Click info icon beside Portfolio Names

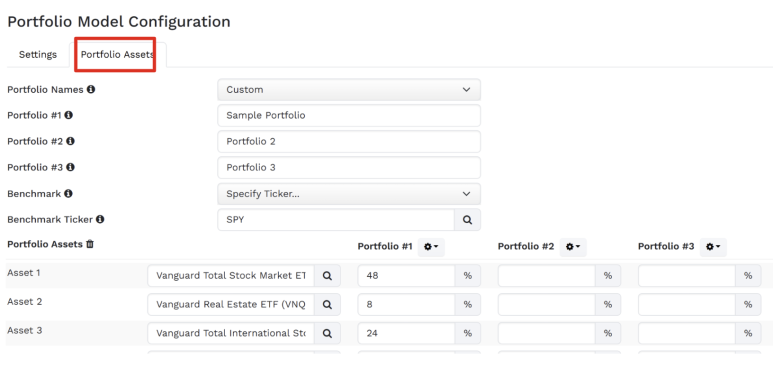(x=91, y=89)
